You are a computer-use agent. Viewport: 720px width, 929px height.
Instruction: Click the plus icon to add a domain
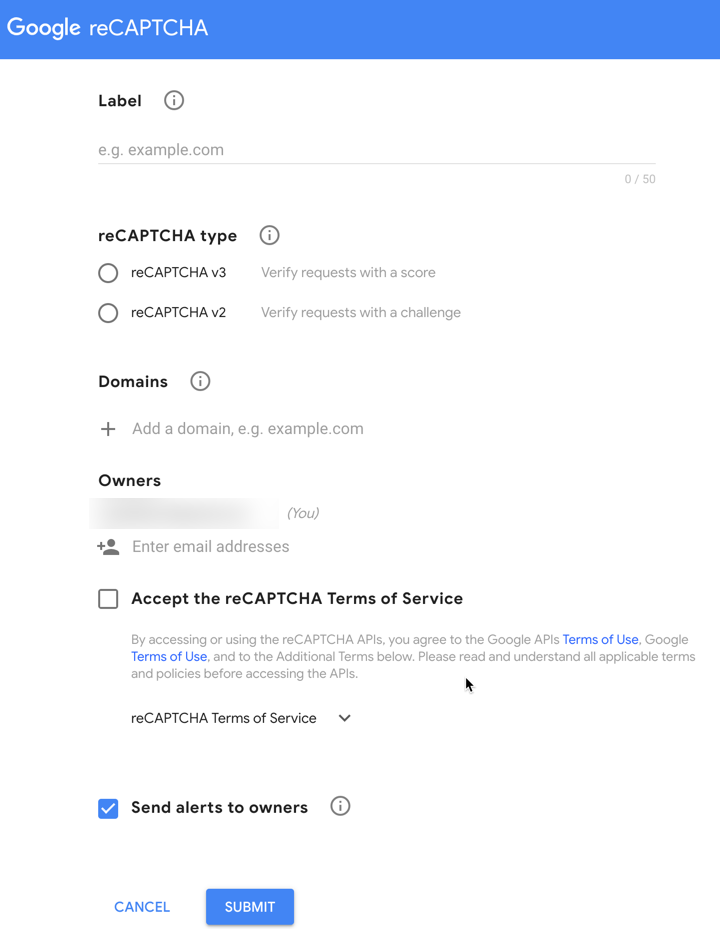pos(108,429)
